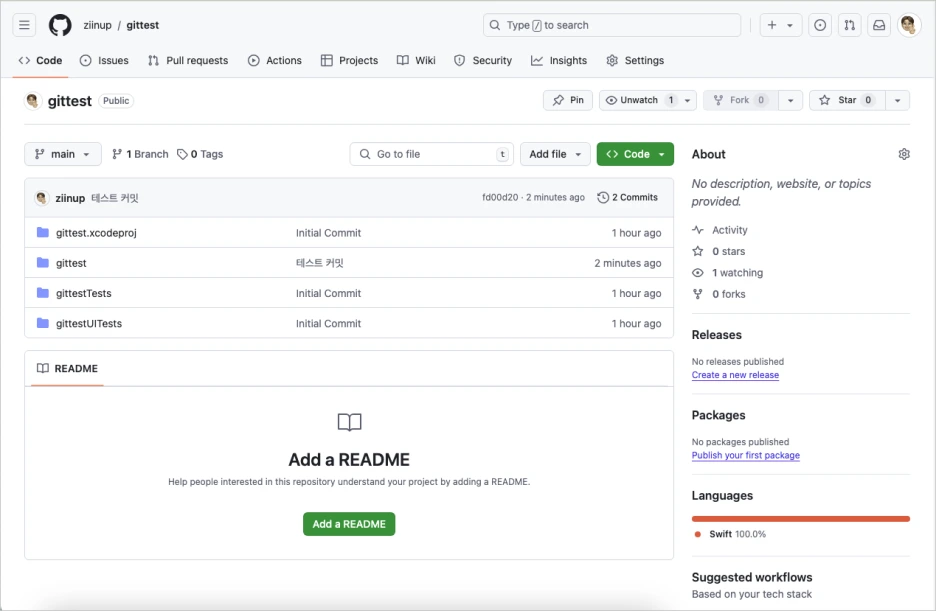The width and height of the screenshot is (936, 611).
Task: Star the repository with the Star button
Action: click(x=848, y=100)
